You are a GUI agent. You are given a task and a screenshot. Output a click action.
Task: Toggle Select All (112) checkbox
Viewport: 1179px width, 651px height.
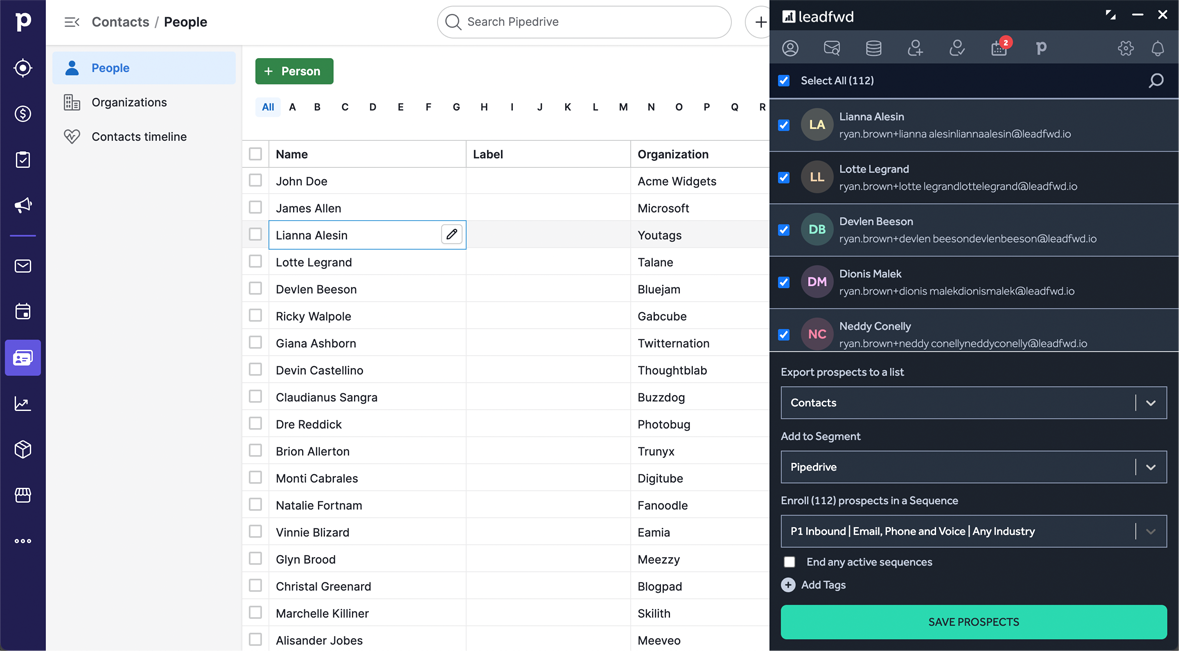(x=783, y=80)
